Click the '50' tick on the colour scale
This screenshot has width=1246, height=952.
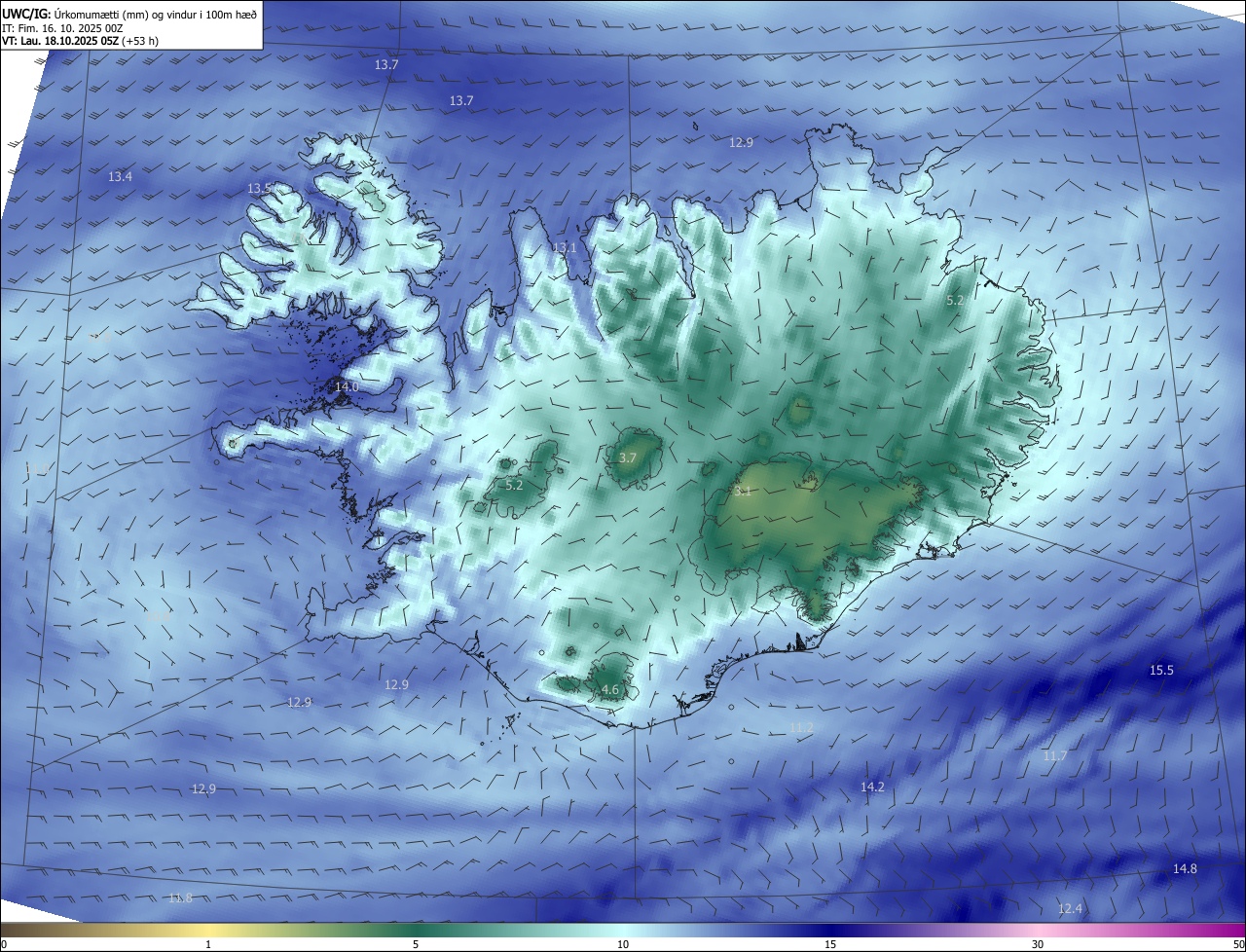click(1238, 945)
